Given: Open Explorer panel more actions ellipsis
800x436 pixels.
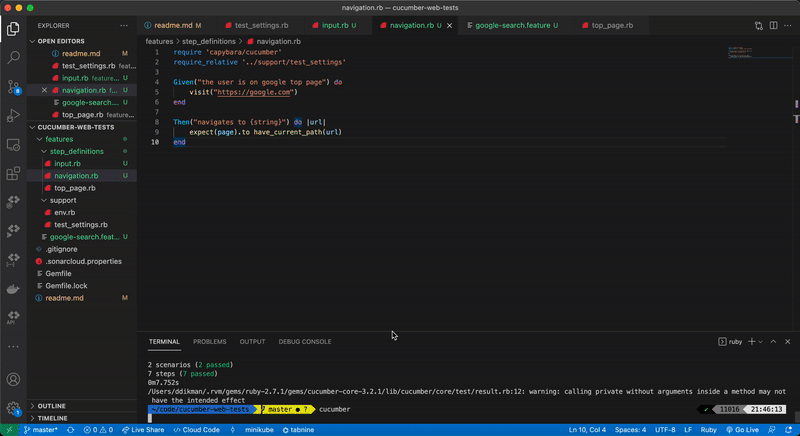Looking at the screenshot, I should tap(124, 25).
